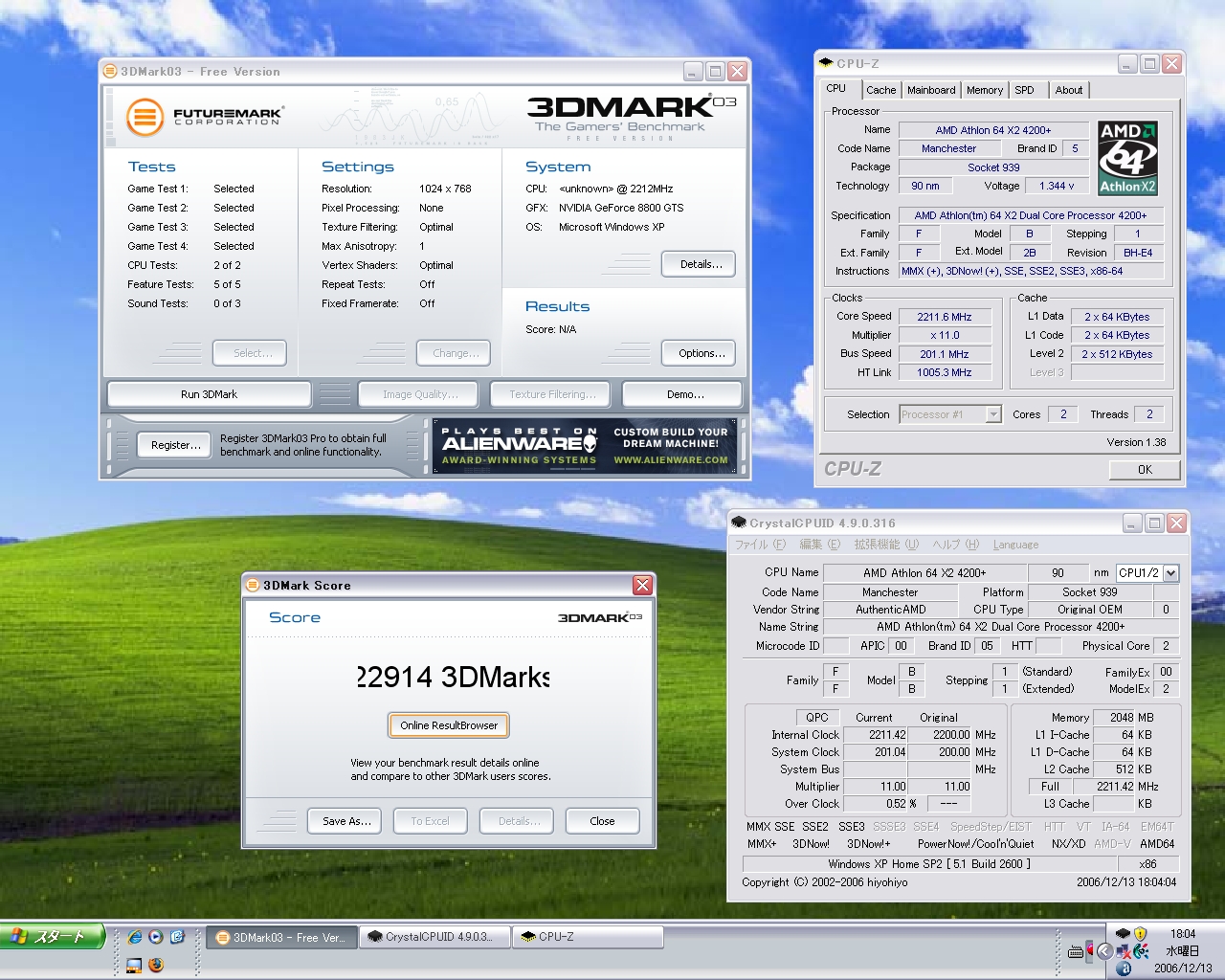Viewport: 1225px width, 980px height.
Task: Collapse the system tray with the chevron button
Action: [1104, 950]
